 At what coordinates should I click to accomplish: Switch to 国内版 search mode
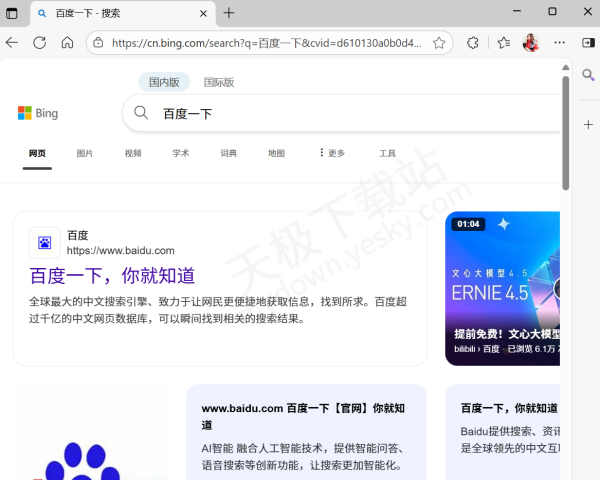(164, 82)
